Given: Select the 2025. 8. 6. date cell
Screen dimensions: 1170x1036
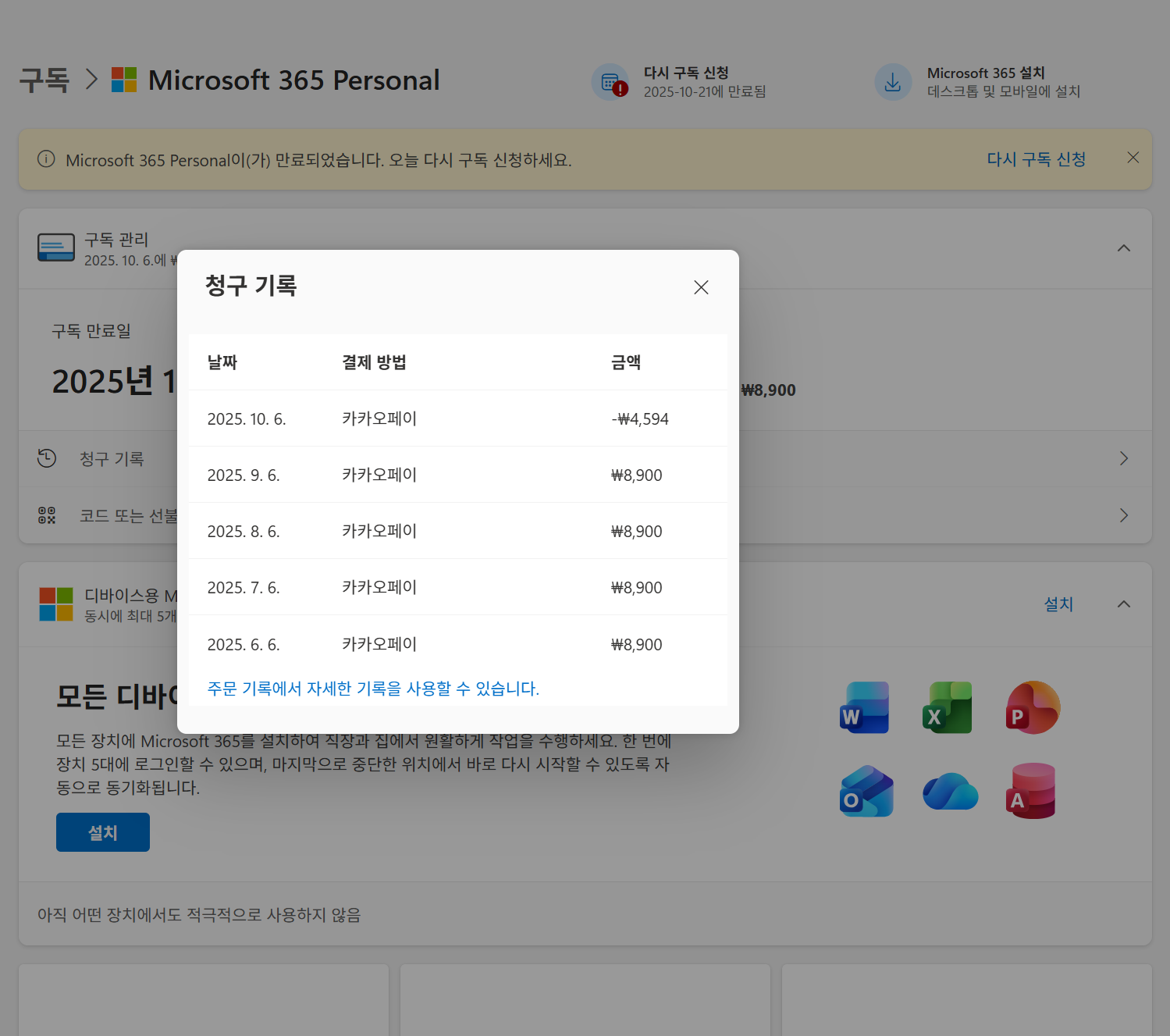Looking at the screenshot, I should [x=244, y=532].
